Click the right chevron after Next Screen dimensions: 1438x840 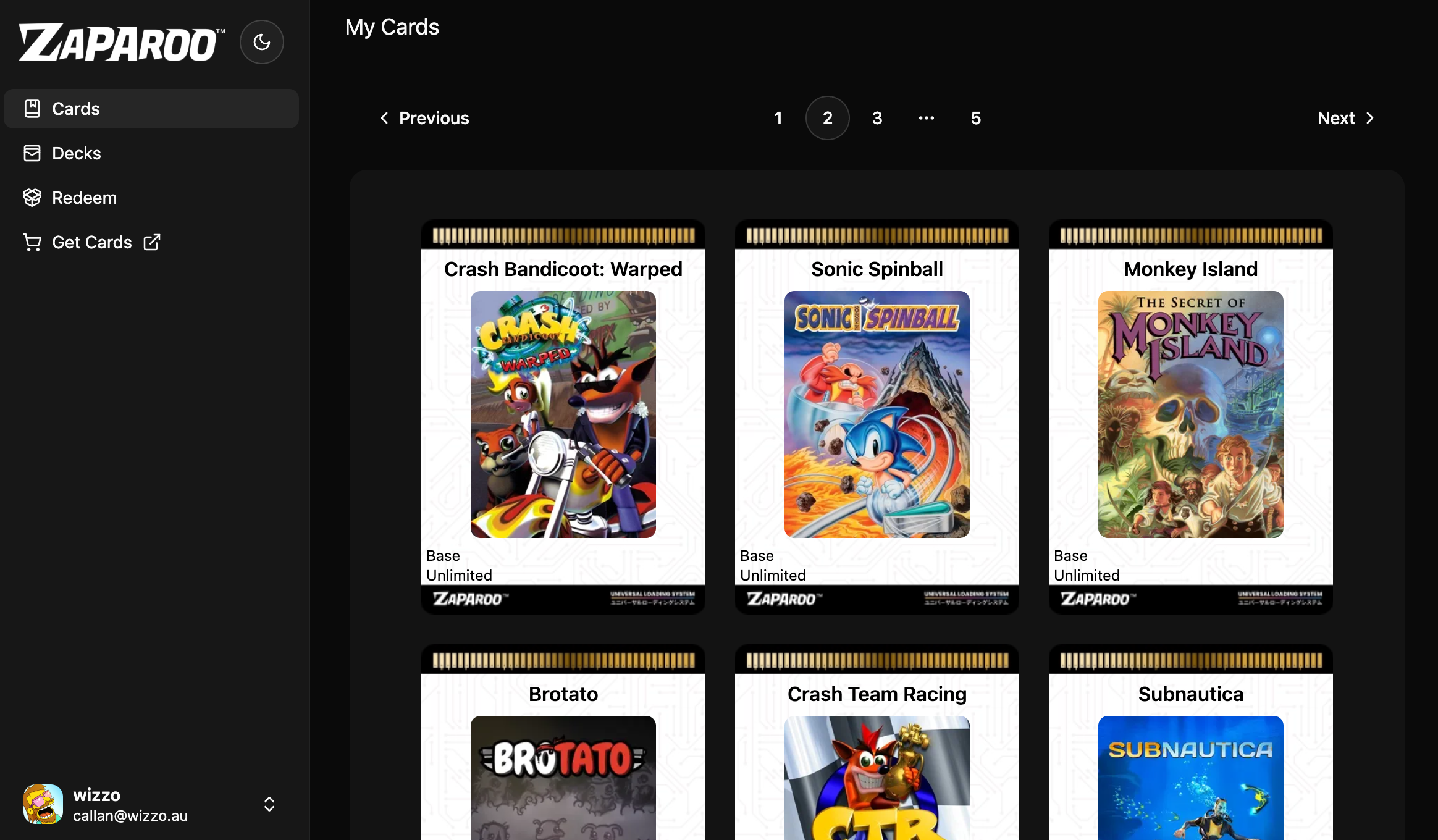click(1370, 118)
